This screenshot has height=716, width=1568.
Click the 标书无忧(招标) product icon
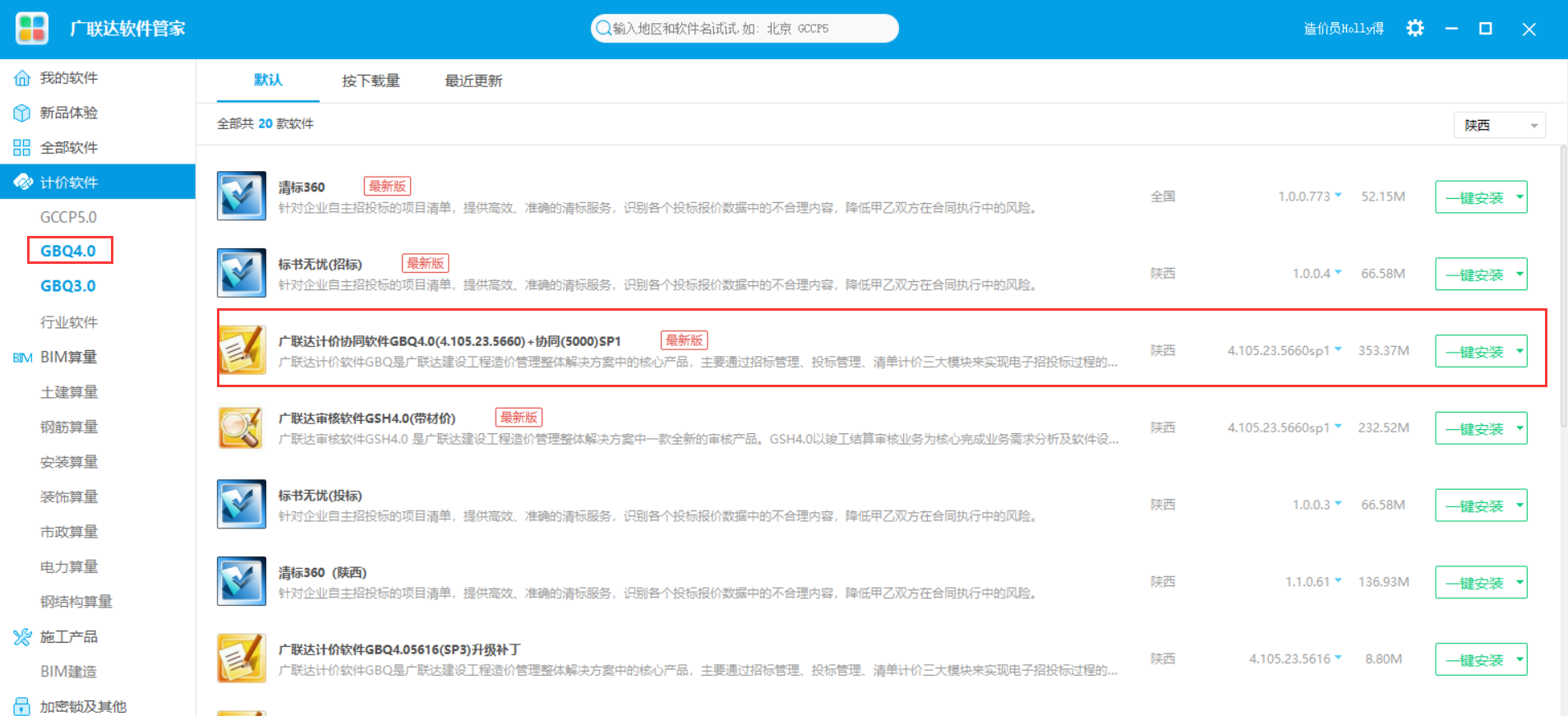242,273
